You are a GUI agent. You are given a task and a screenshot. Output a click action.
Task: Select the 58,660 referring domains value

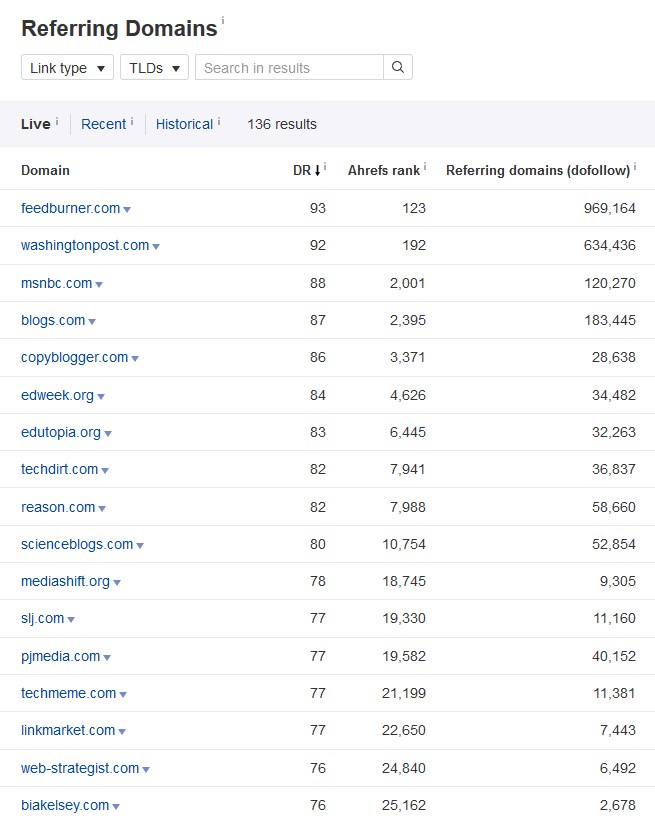614,507
